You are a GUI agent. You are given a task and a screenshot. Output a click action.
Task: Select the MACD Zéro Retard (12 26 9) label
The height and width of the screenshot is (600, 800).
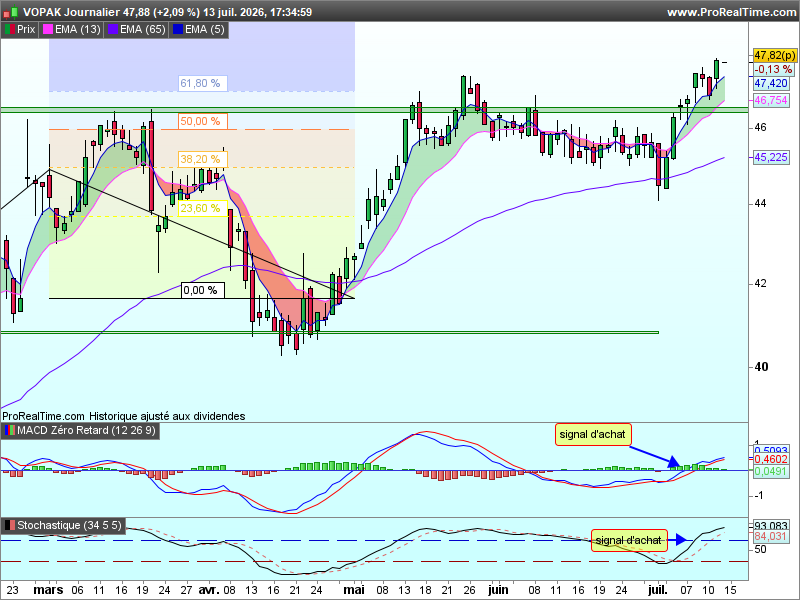coord(86,431)
